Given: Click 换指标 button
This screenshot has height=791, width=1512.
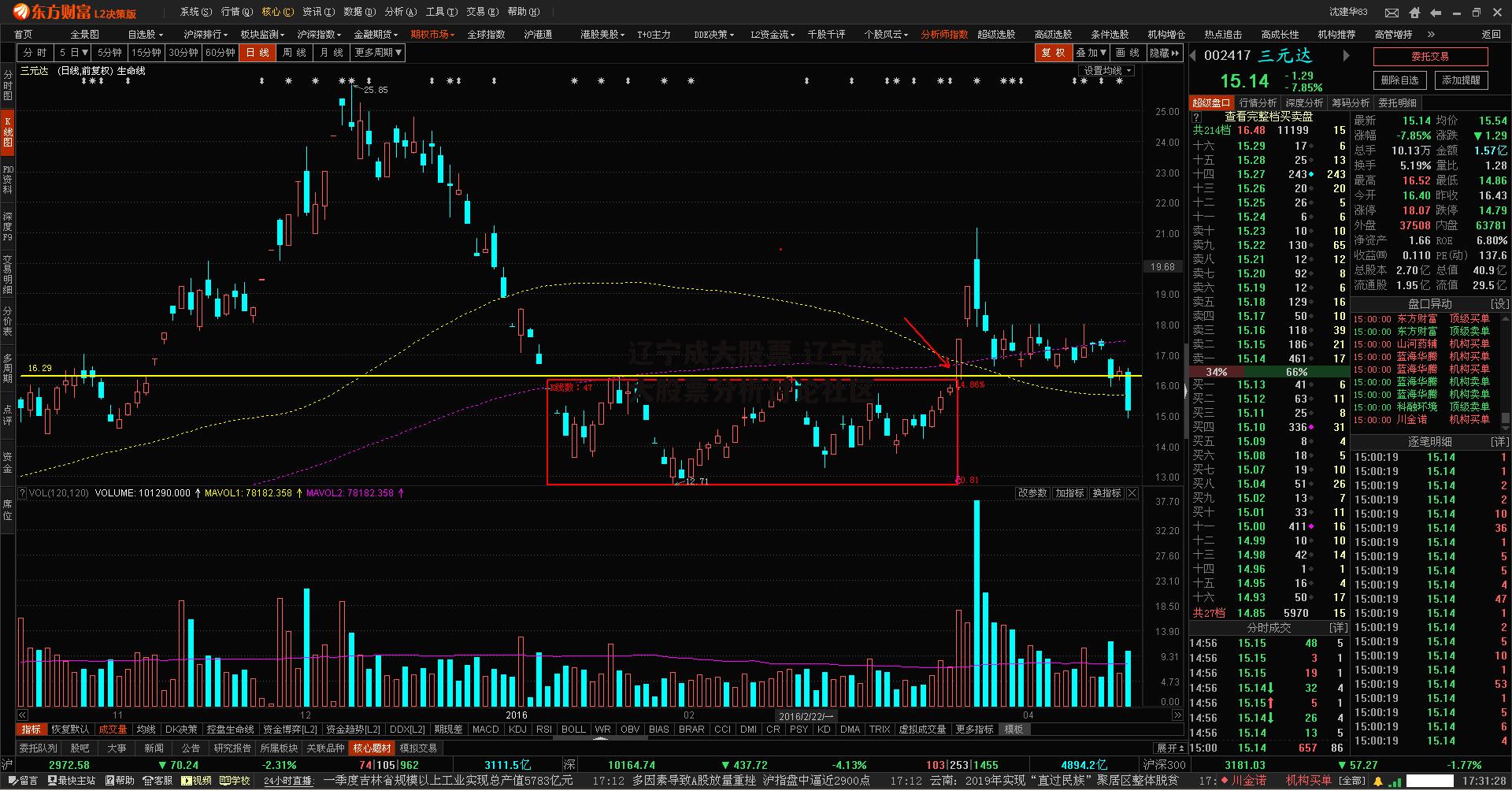Looking at the screenshot, I should tap(1106, 493).
